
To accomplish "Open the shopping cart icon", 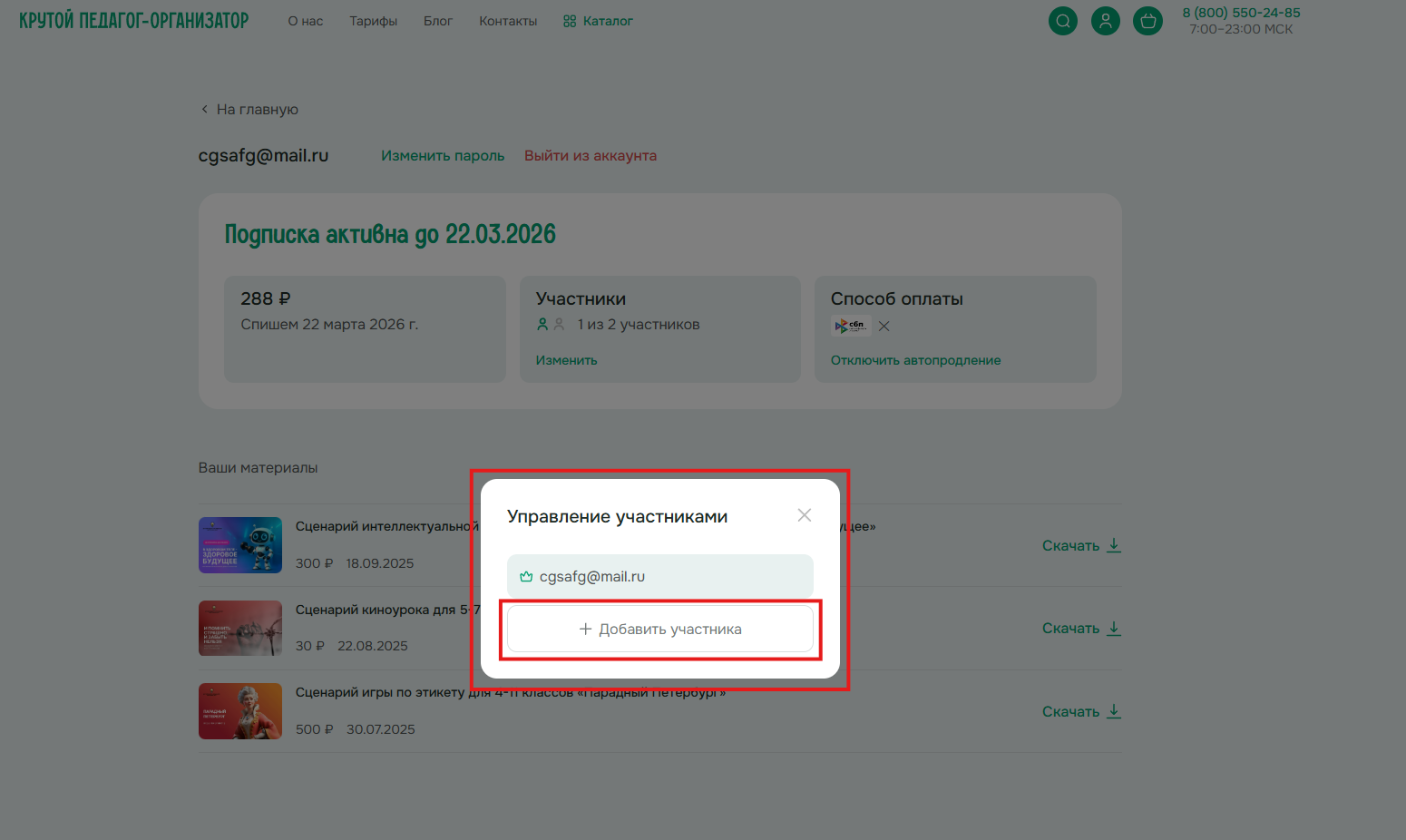I will tap(1147, 21).
